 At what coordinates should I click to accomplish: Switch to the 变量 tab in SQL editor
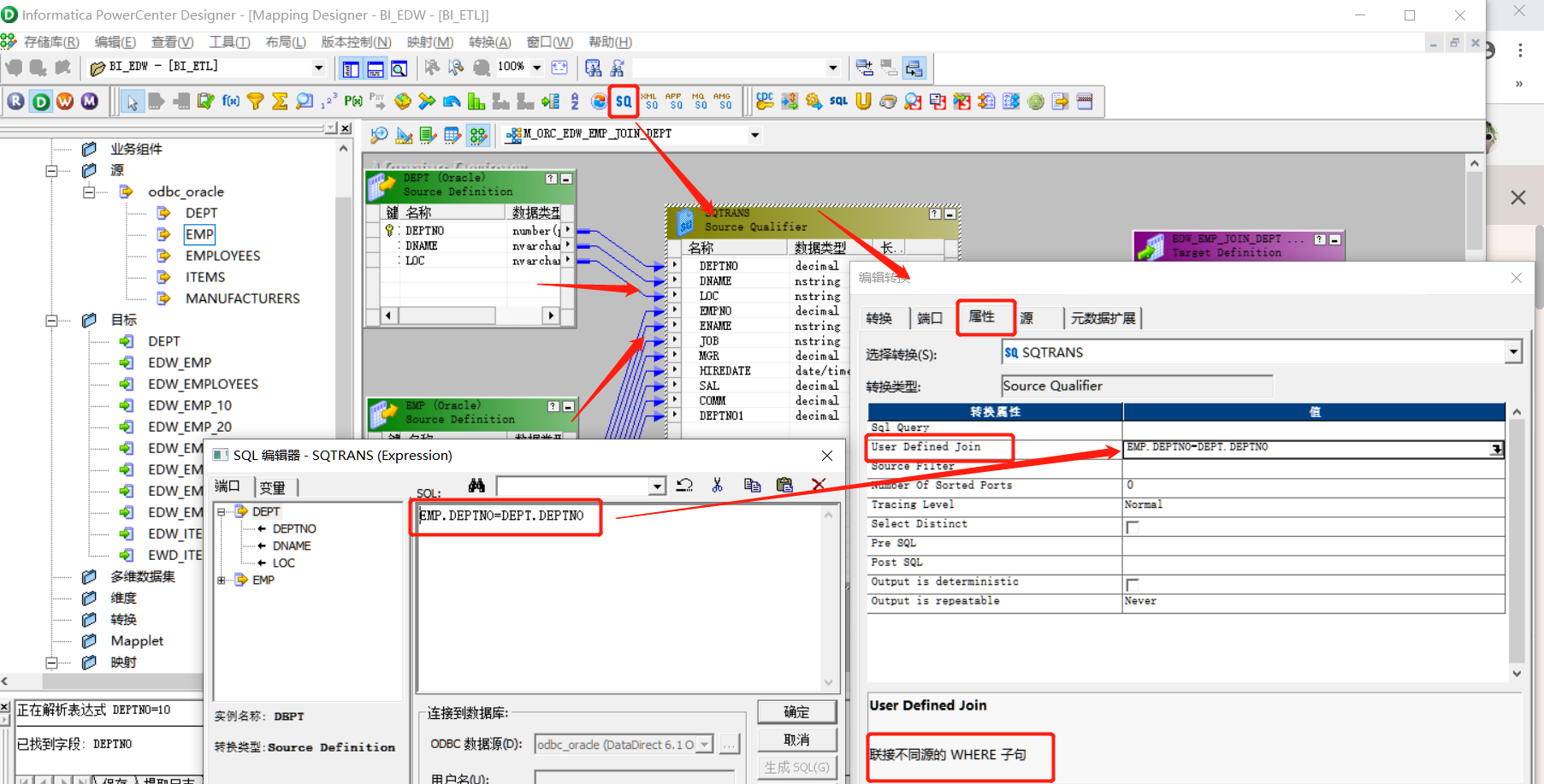point(273,487)
